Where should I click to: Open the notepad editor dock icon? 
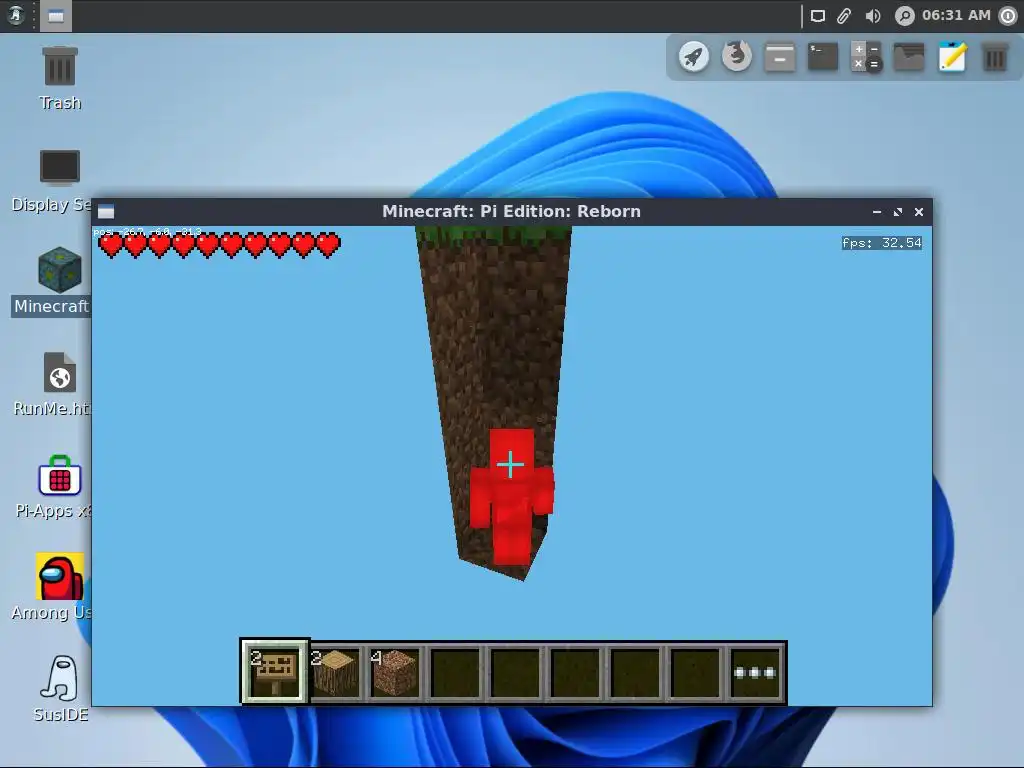952,57
